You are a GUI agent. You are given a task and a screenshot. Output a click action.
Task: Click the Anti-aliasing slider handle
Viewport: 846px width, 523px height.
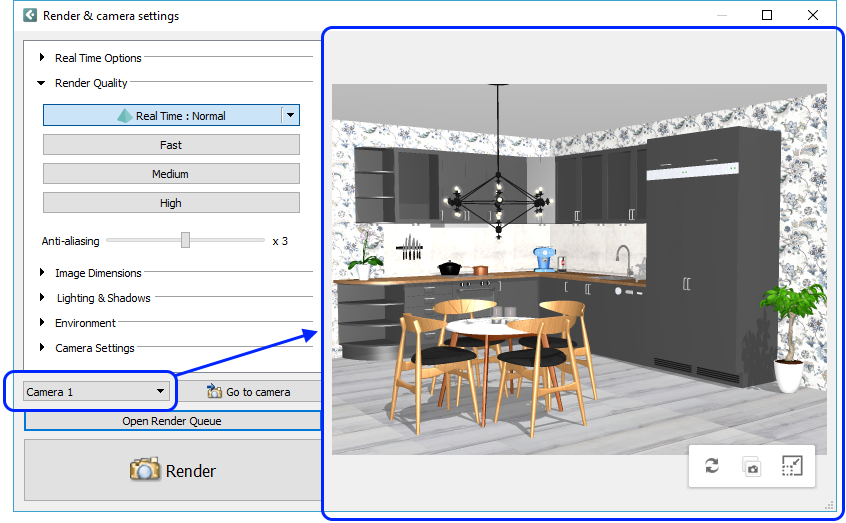click(x=186, y=240)
